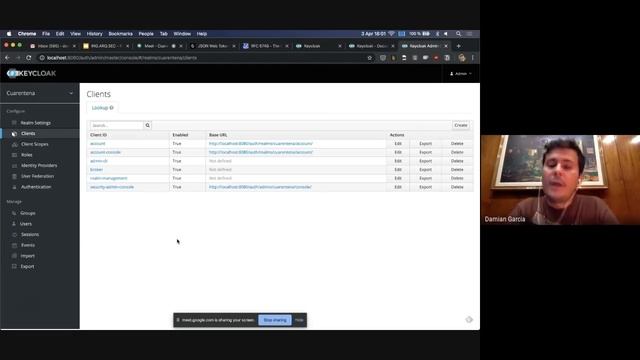
Task: Click the Realm Settings sidebar icon
Action: point(14,123)
